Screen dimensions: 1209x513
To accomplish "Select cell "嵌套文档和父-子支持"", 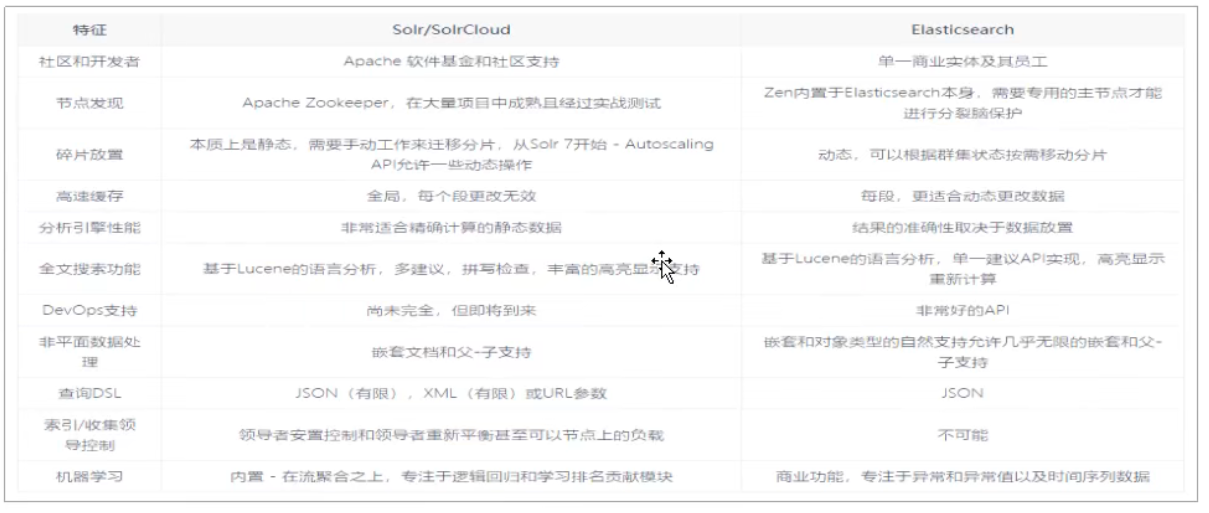I will (x=452, y=351).
